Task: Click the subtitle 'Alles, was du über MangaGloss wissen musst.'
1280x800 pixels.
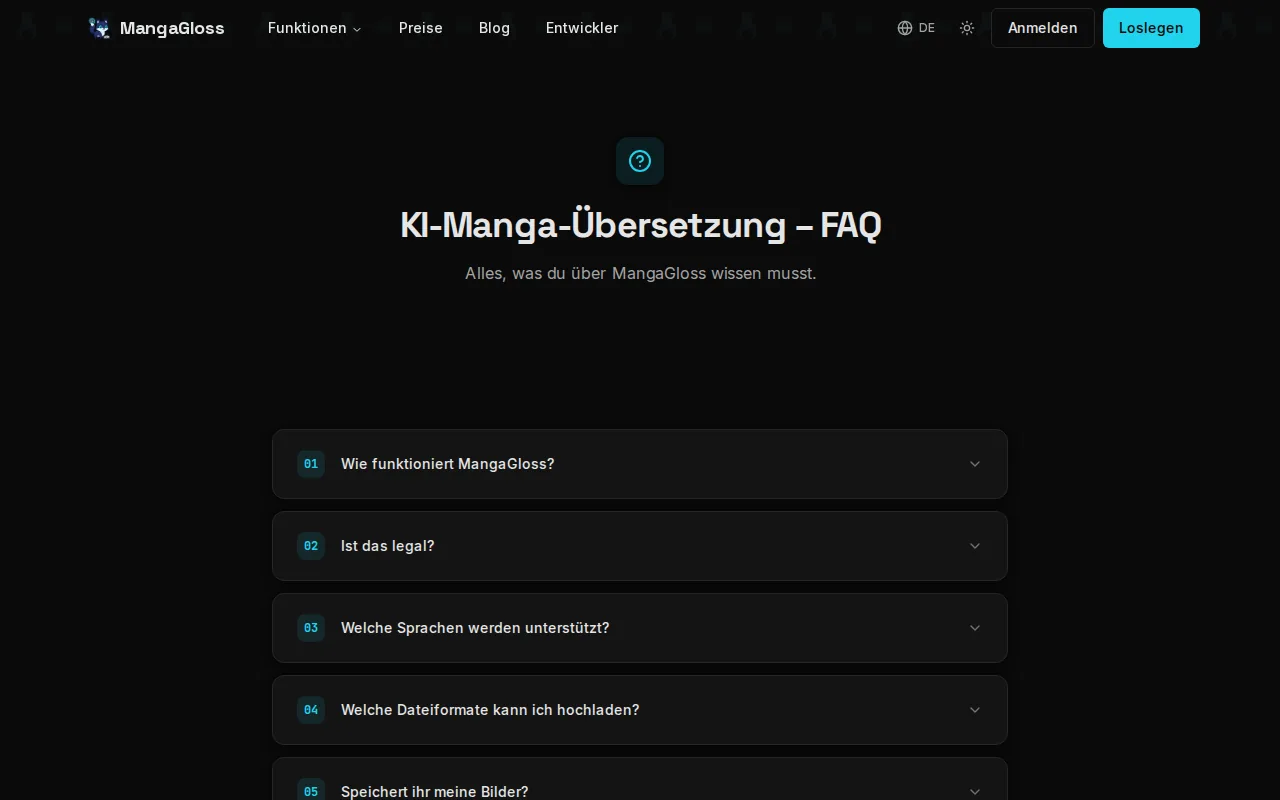Action: [x=640, y=273]
